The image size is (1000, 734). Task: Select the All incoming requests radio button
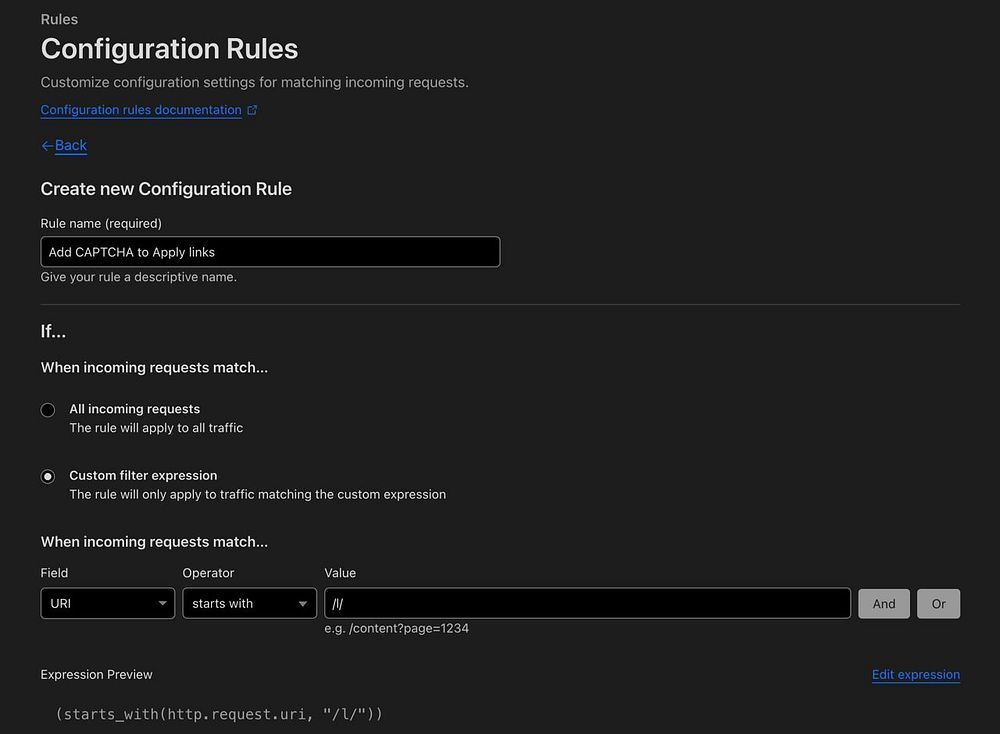click(x=48, y=410)
